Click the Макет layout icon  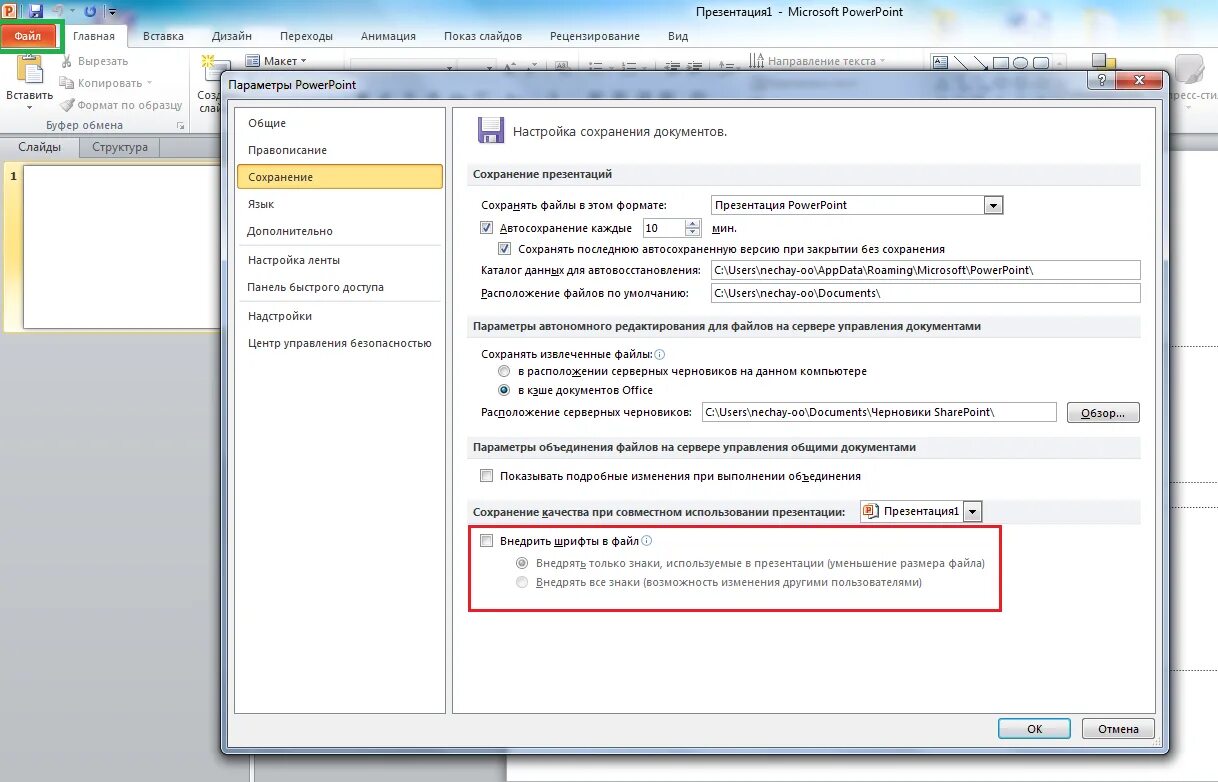coord(252,61)
